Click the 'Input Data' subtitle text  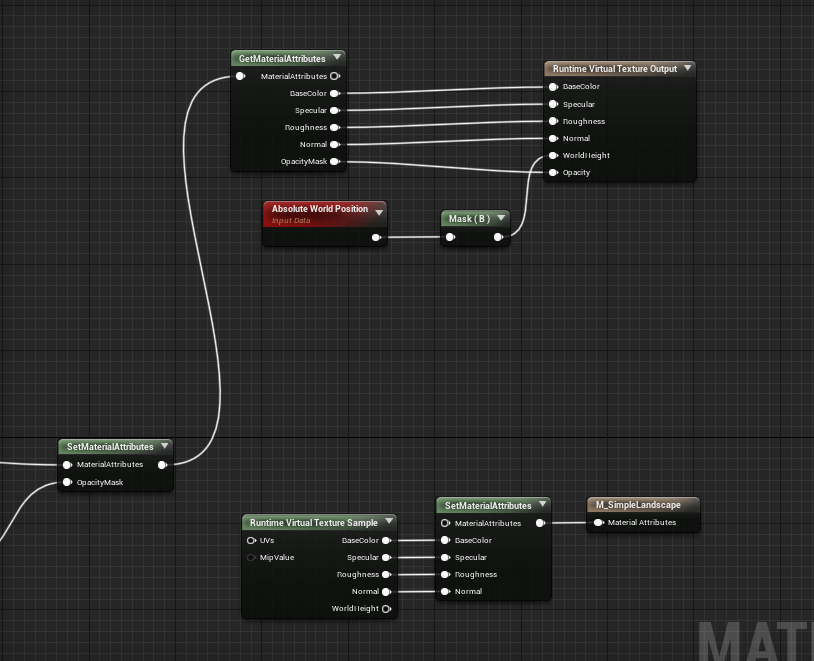coord(291,221)
